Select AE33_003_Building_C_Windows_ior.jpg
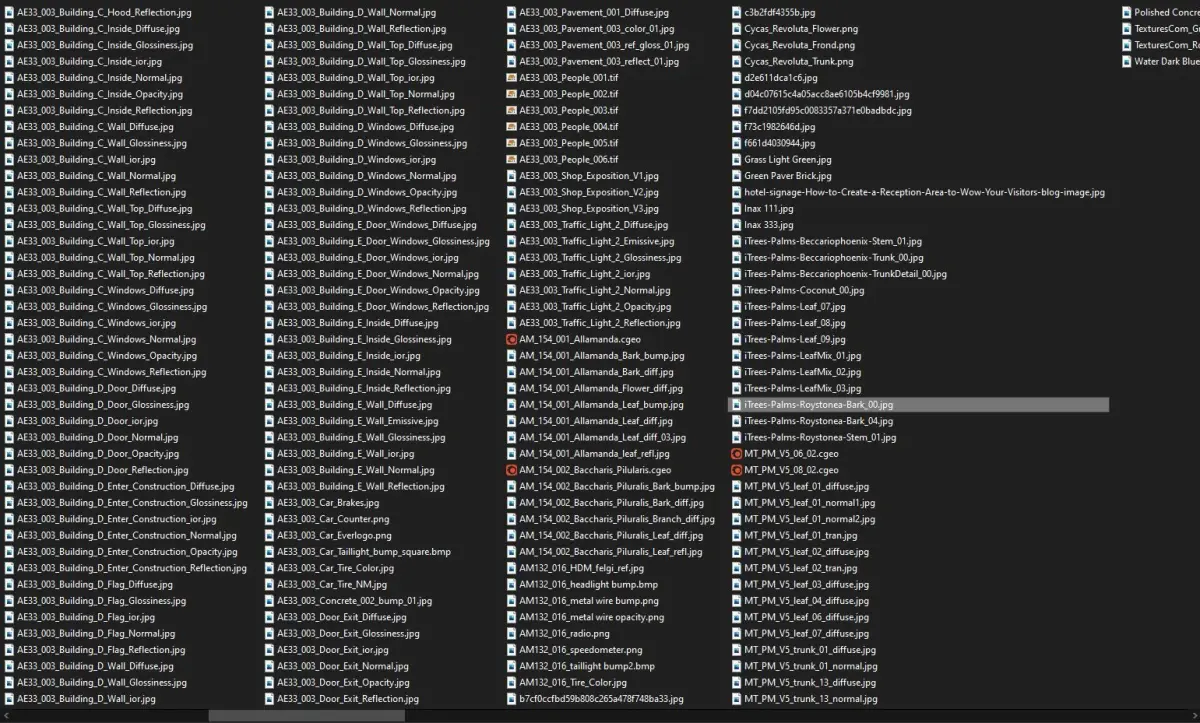The width and height of the screenshot is (1200, 723). [96, 323]
